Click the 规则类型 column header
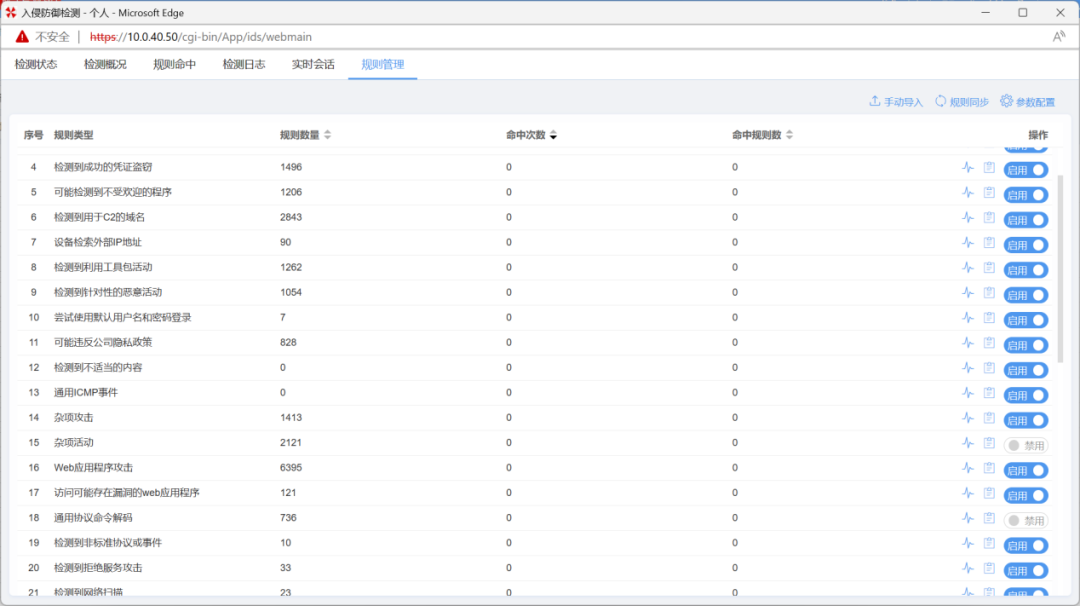This screenshot has width=1080, height=606. (x=74, y=135)
